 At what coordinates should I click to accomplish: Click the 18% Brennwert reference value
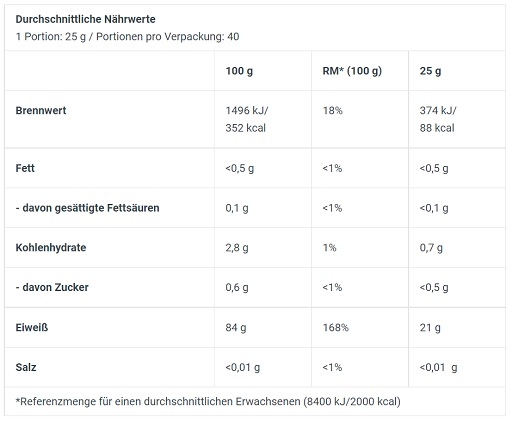tap(332, 110)
